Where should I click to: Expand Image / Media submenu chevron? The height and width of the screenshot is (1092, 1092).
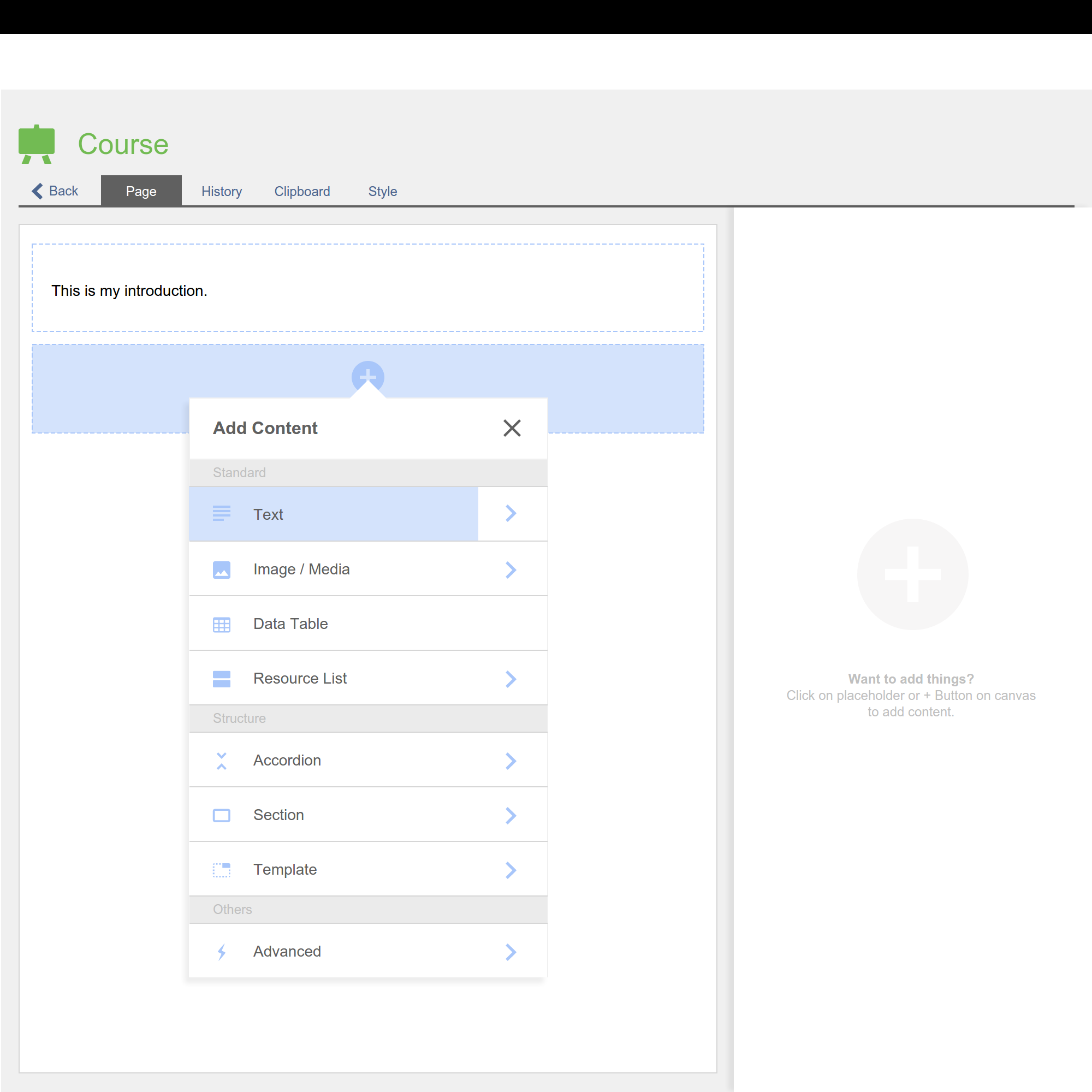click(511, 569)
